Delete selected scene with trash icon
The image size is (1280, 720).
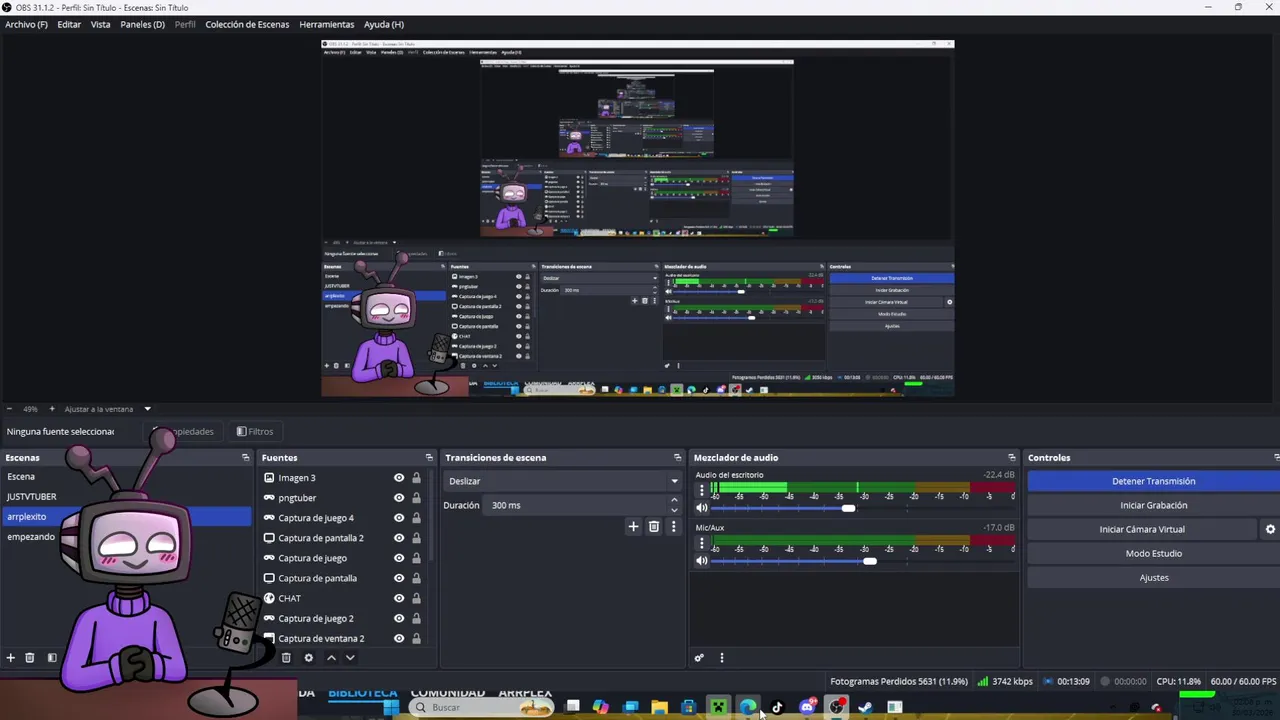30,658
